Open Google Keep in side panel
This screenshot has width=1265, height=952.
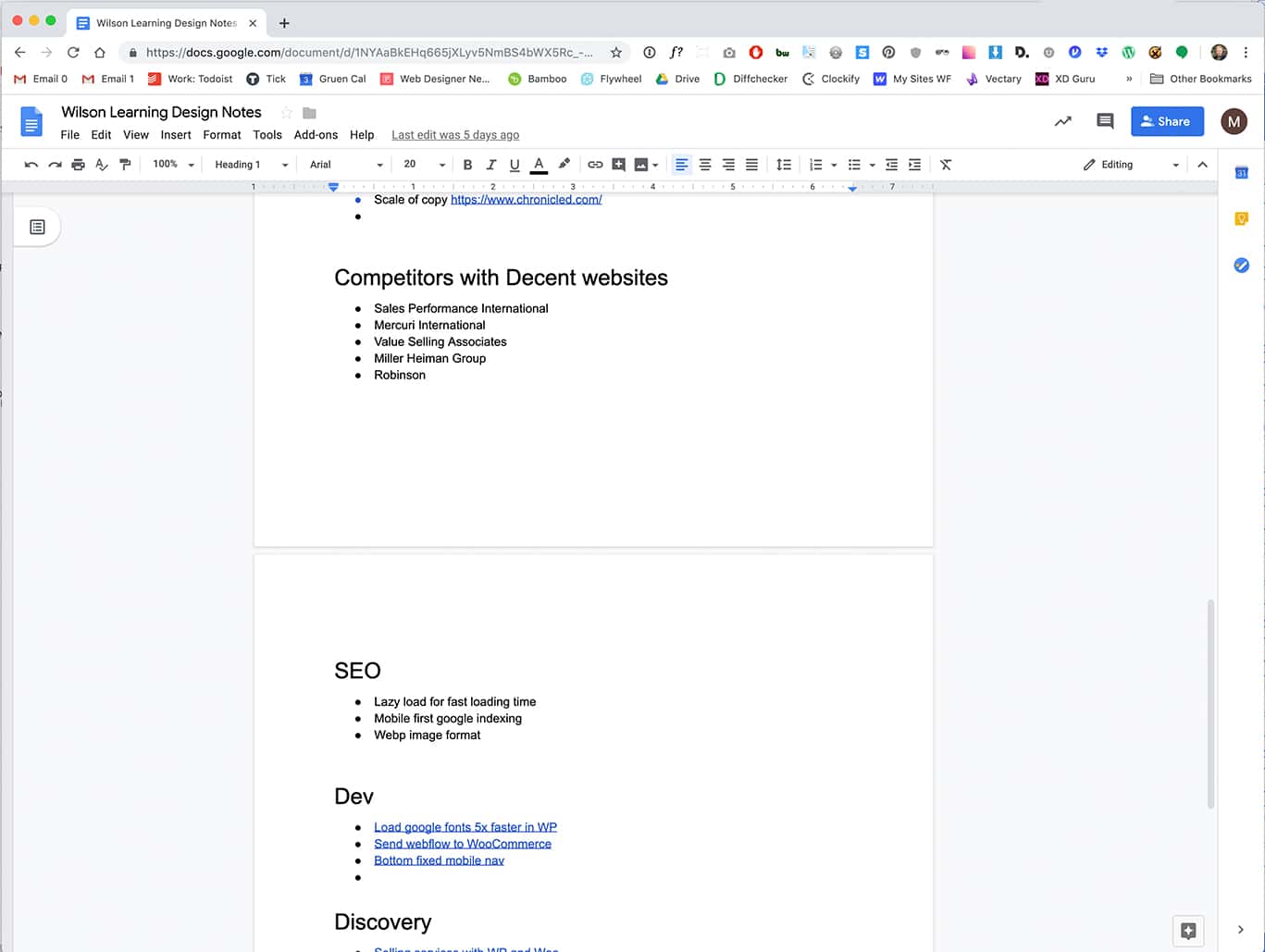pyautogui.click(x=1241, y=219)
